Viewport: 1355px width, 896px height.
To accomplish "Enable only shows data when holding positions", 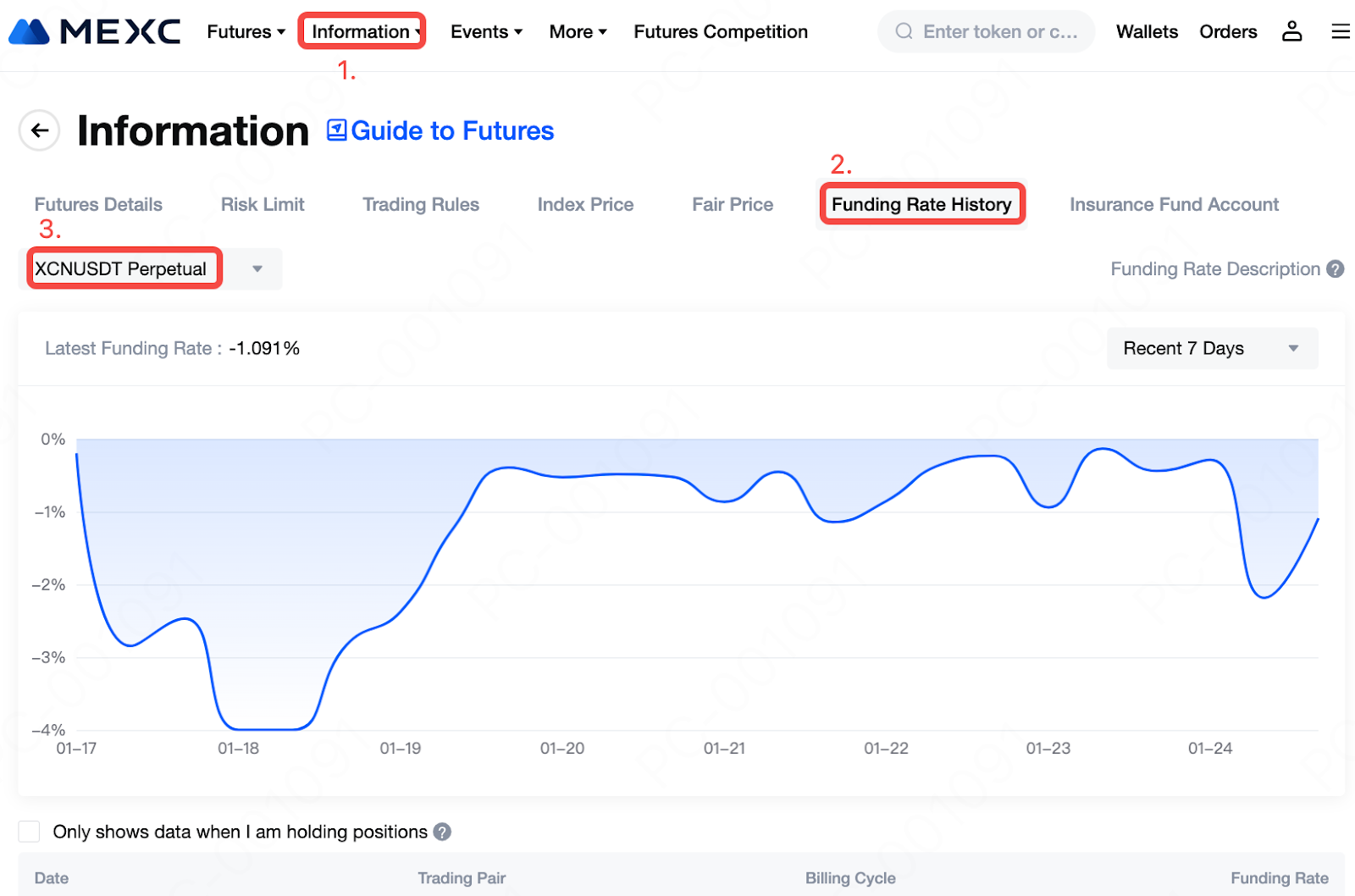I will tap(30, 832).
